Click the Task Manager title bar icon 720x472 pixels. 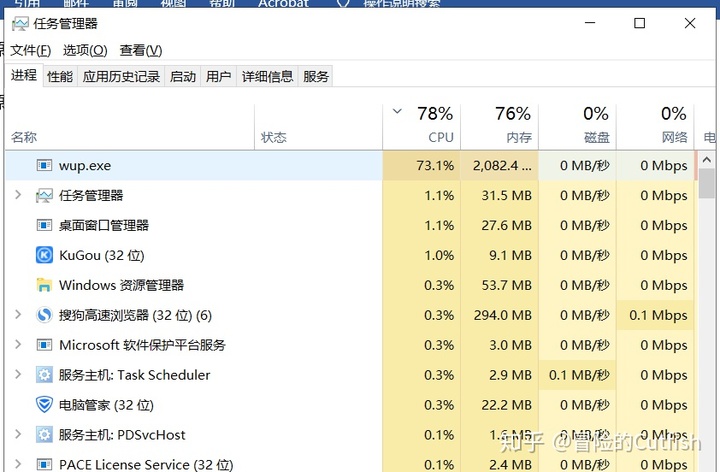click(x=20, y=23)
